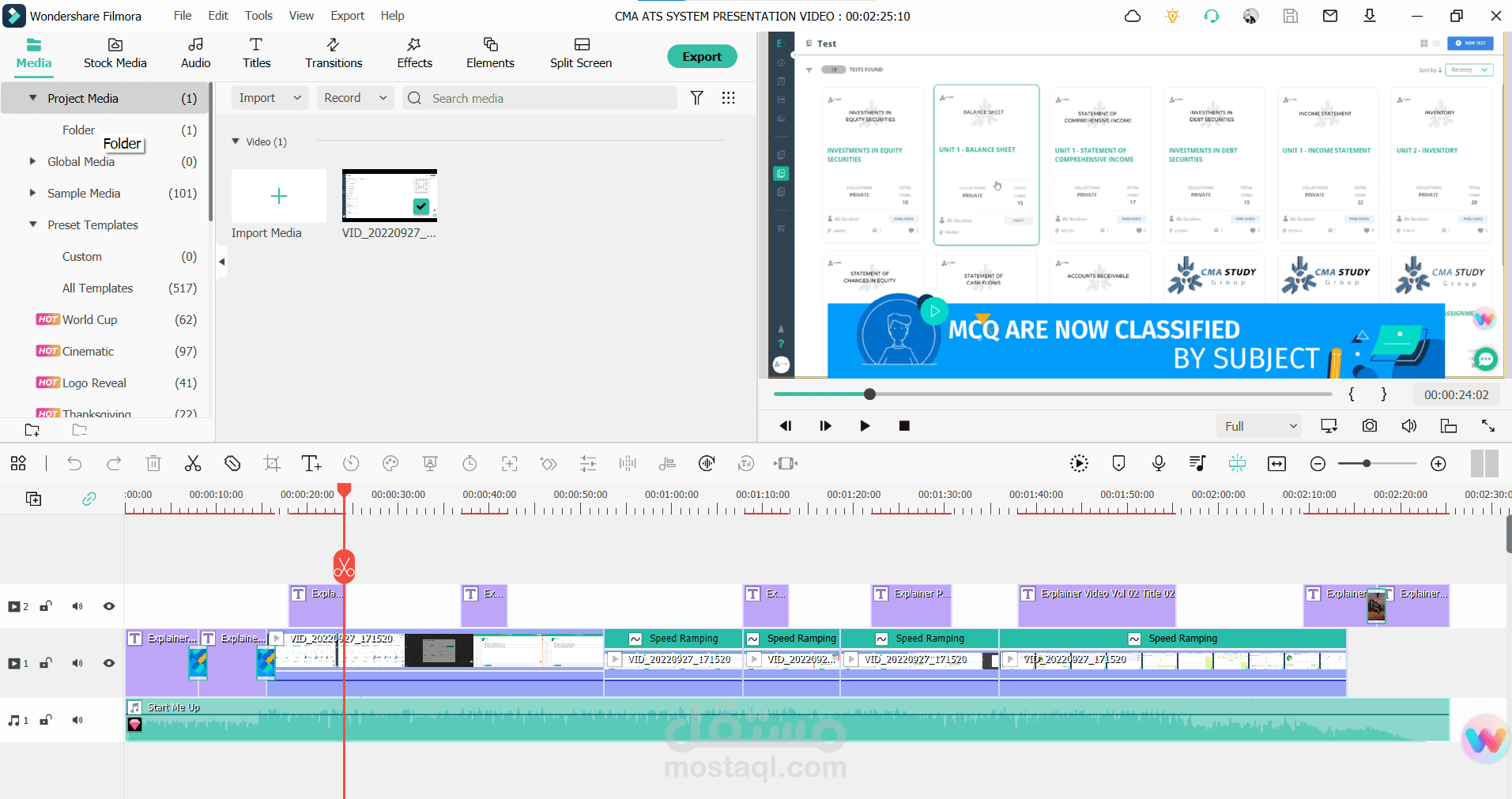The height and width of the screenshot is (799, 1512).
Task: Mute video track 1 speaker
Action: (77, 663)
